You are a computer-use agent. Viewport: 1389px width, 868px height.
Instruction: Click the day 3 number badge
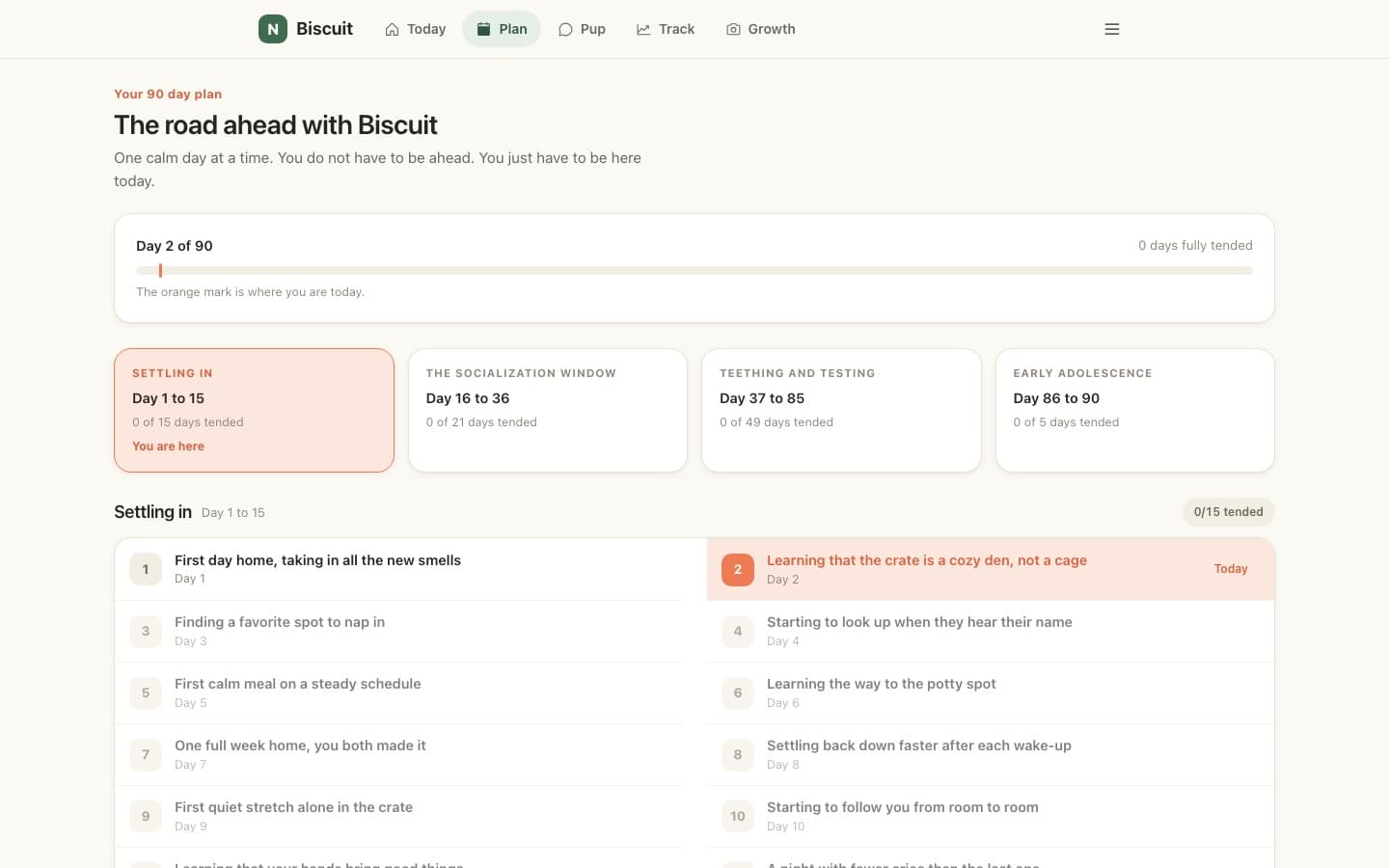click(x=146, y=631)
